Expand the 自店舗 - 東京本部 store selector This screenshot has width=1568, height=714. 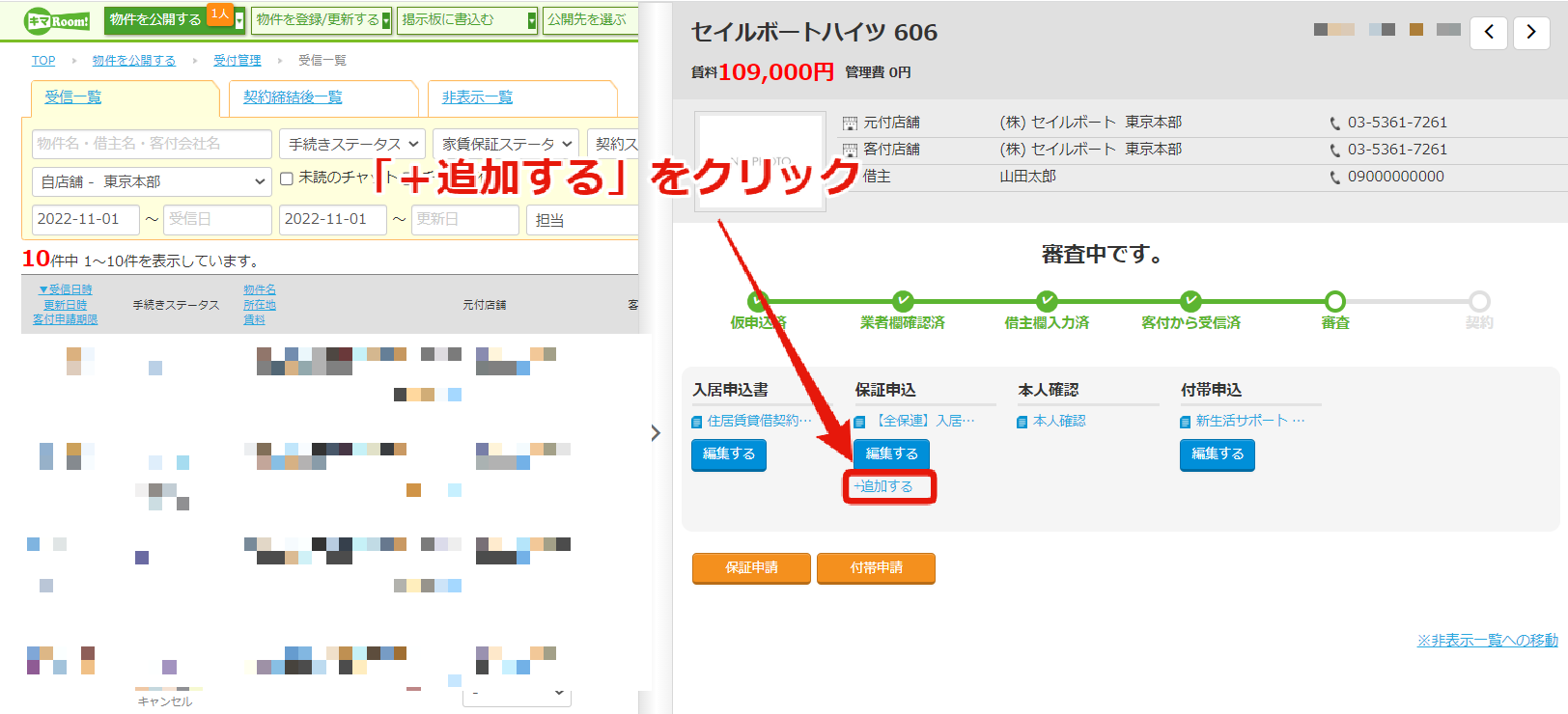[152, 181]
